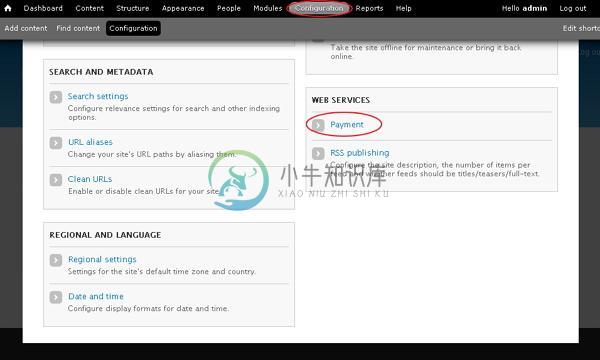Click the home icon in admin toolbar

tap(8, 8)
